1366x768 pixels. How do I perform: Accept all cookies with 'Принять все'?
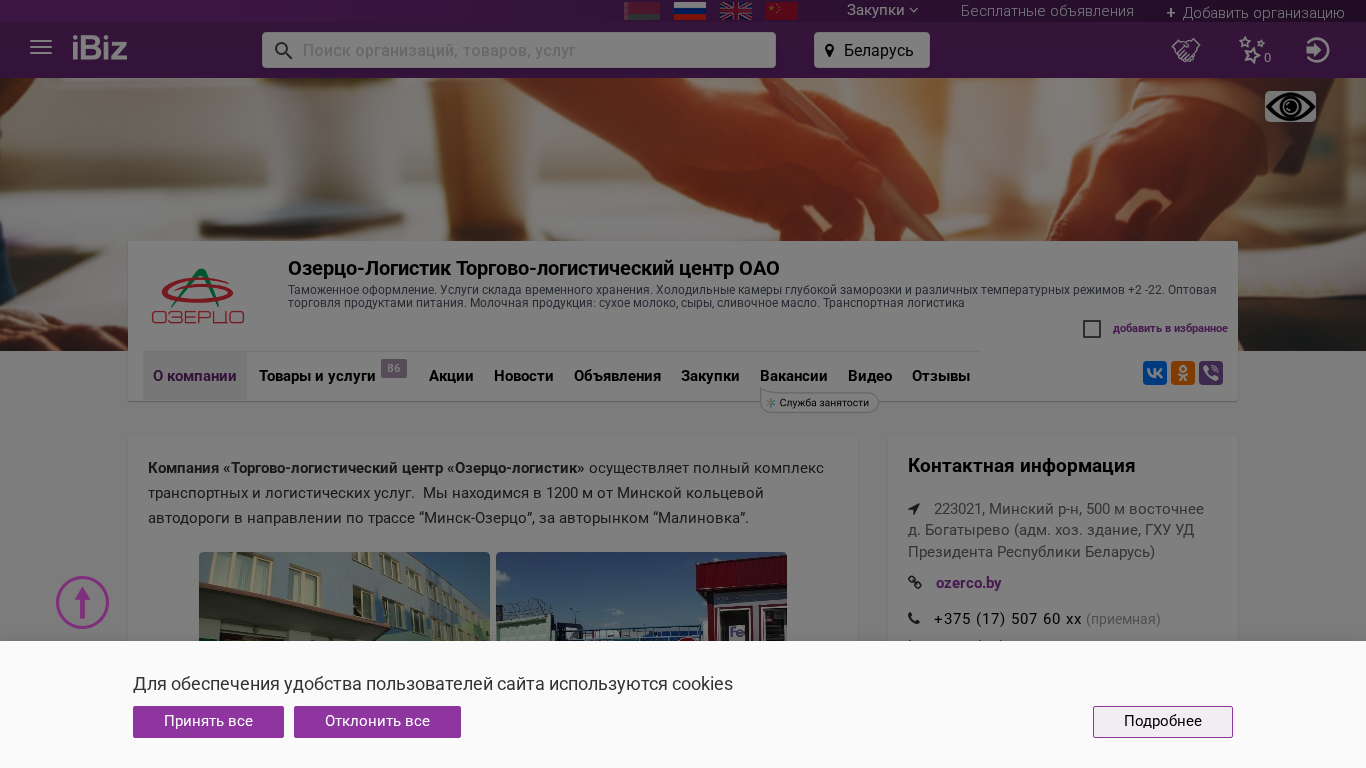[208, 722]
